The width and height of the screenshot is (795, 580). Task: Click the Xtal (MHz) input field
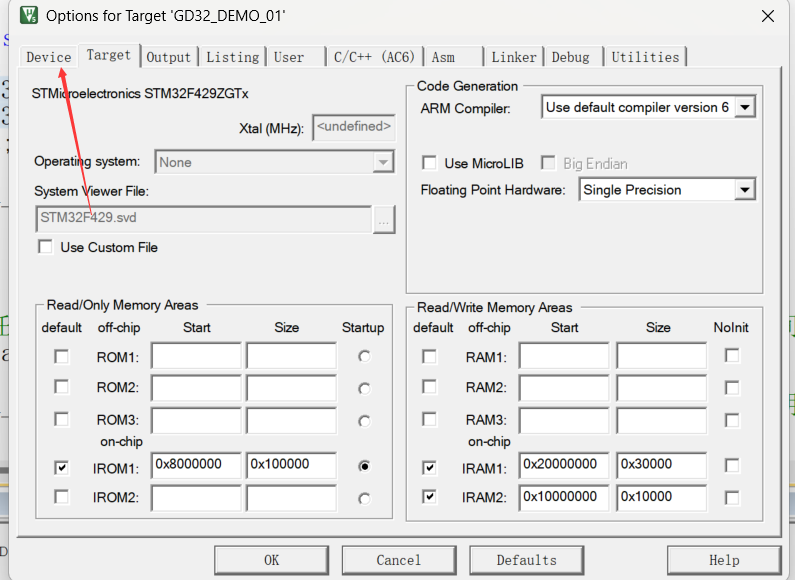354,127
